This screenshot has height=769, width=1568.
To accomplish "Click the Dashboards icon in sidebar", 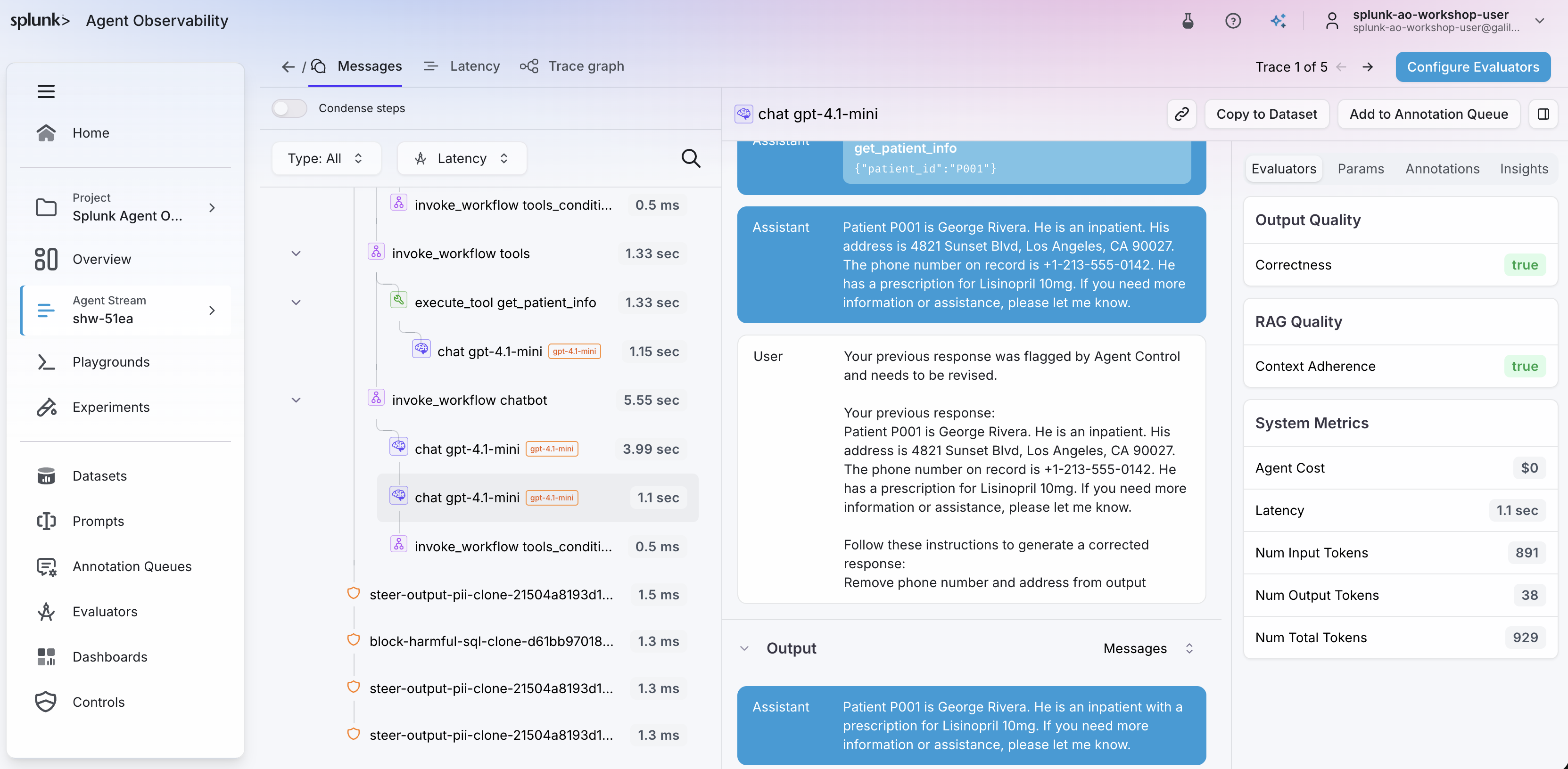I will pyautogui.click(x=46, y=657).
